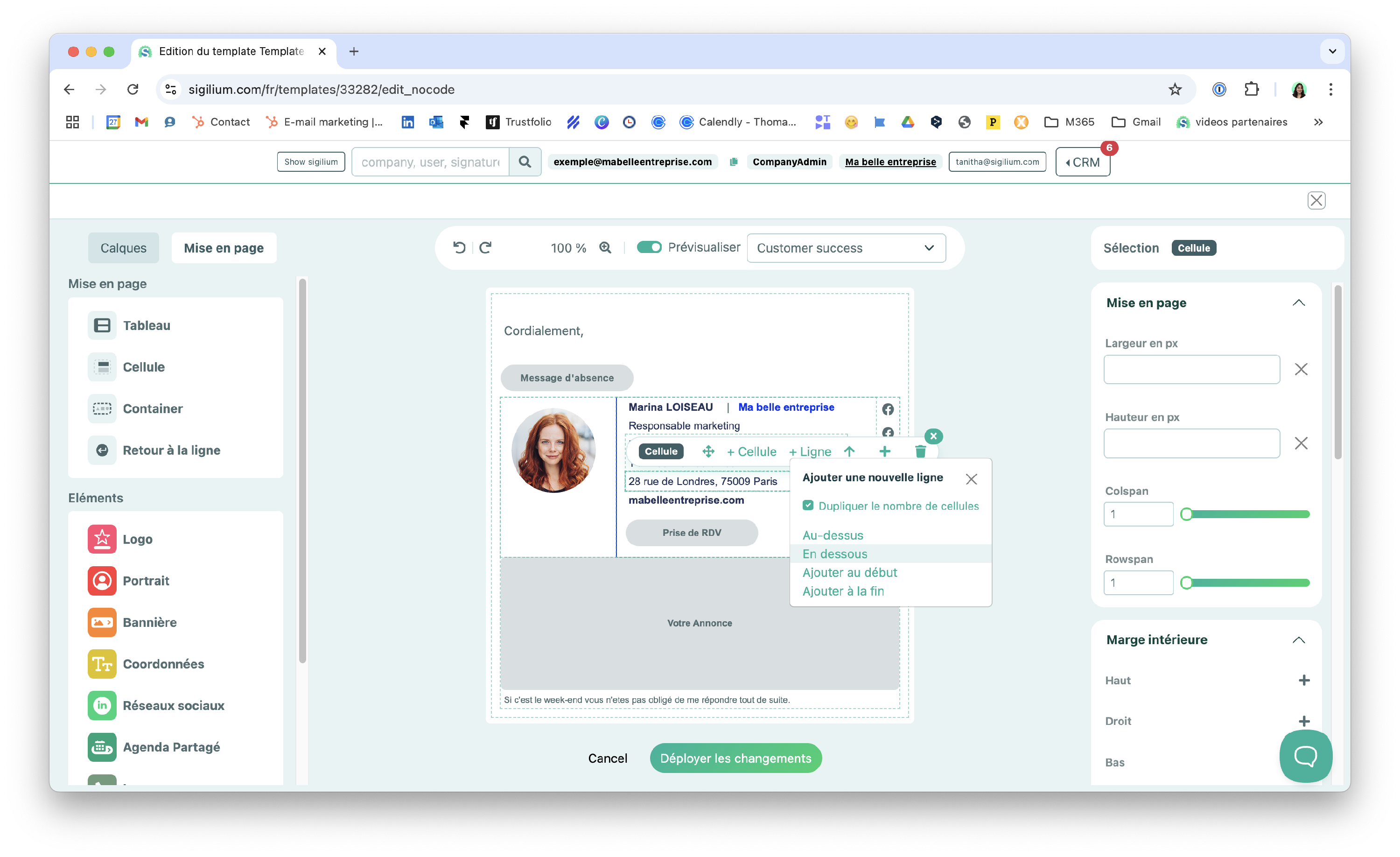Click the up arrow in cell toolbar
This screenshot has width=1400, height=857.
point(849,451)
